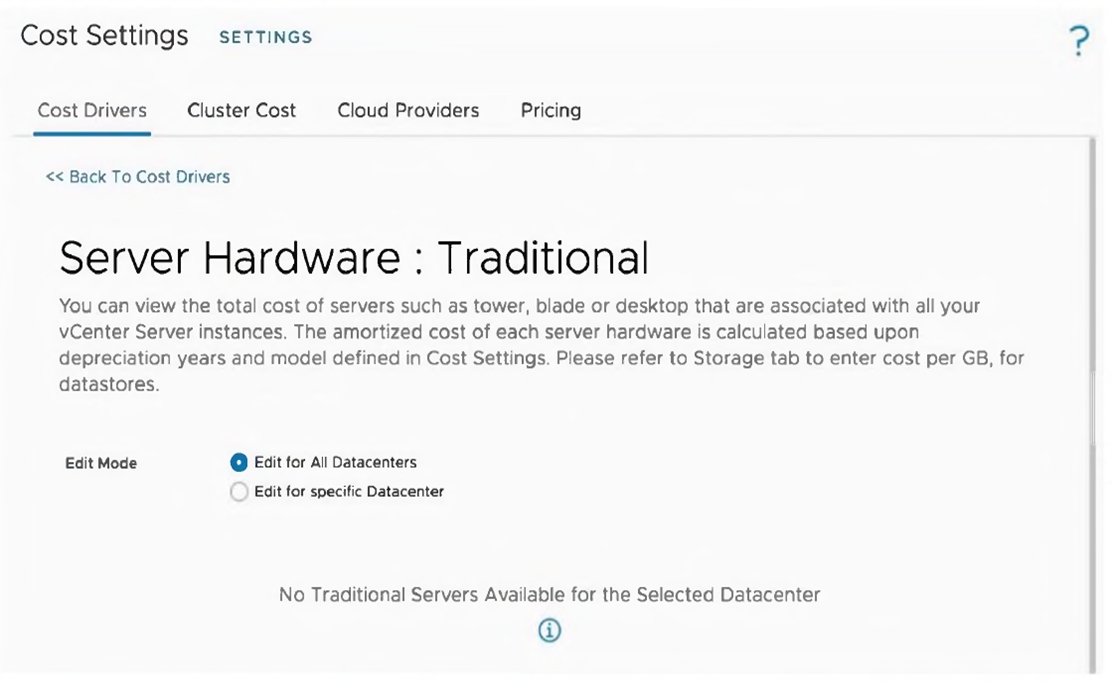Switch to the Pricing tab

click(550, 110)
